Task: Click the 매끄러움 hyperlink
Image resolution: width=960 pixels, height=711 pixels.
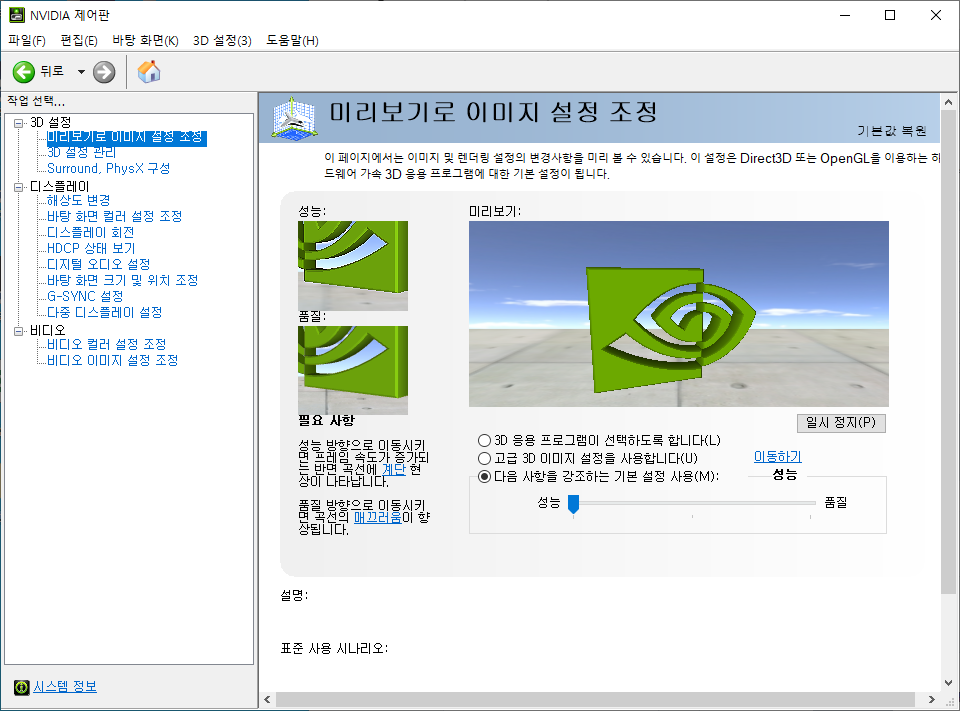Action: point(378,517)
